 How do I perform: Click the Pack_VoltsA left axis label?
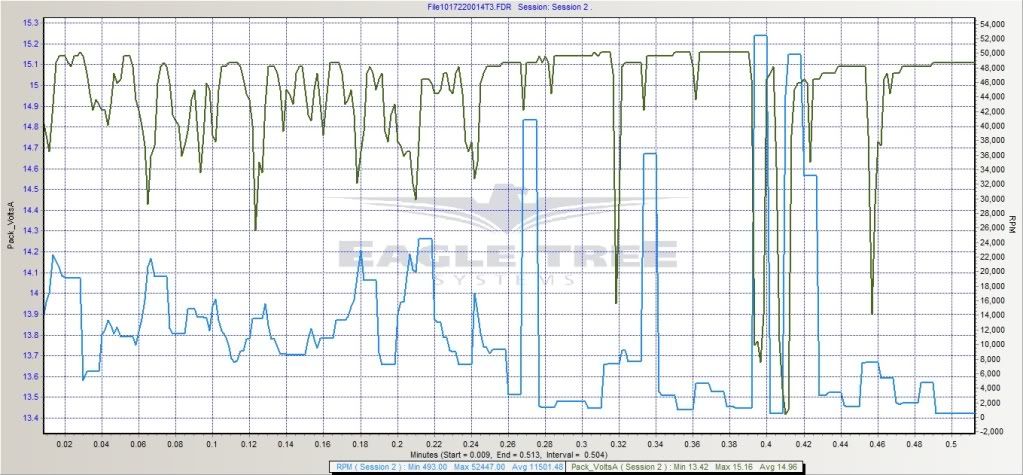click(x=9, y=229)
